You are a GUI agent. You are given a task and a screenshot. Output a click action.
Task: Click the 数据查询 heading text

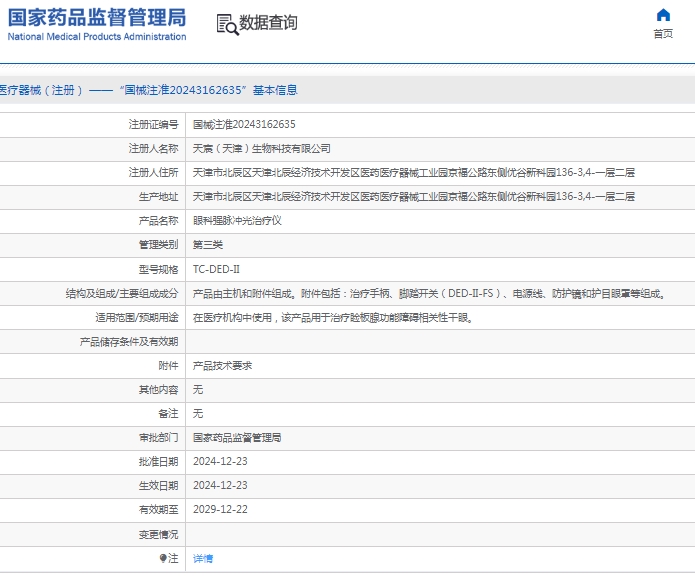(269, 23)
